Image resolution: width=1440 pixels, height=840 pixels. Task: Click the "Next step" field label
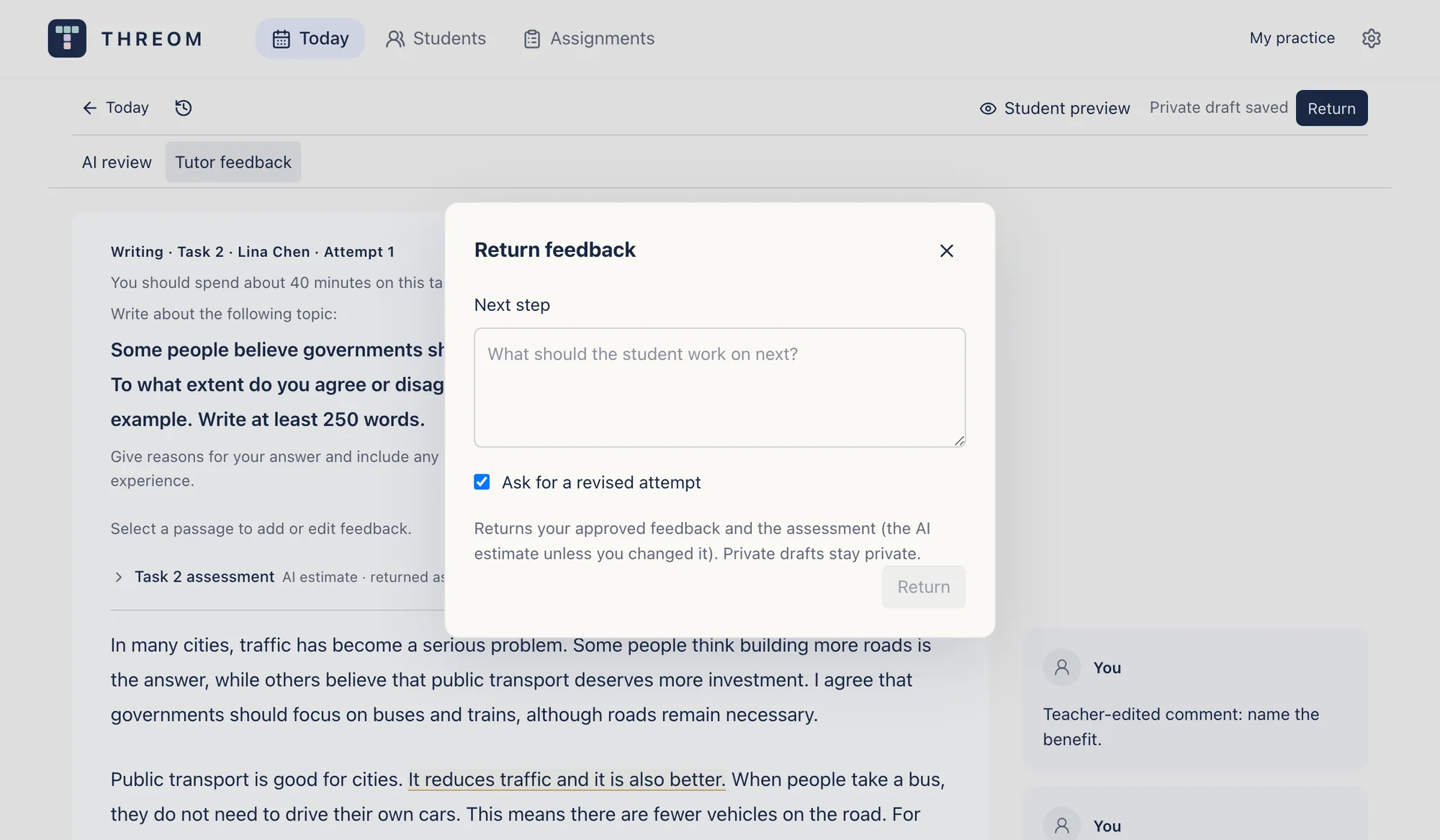click(x=512, y=305)
